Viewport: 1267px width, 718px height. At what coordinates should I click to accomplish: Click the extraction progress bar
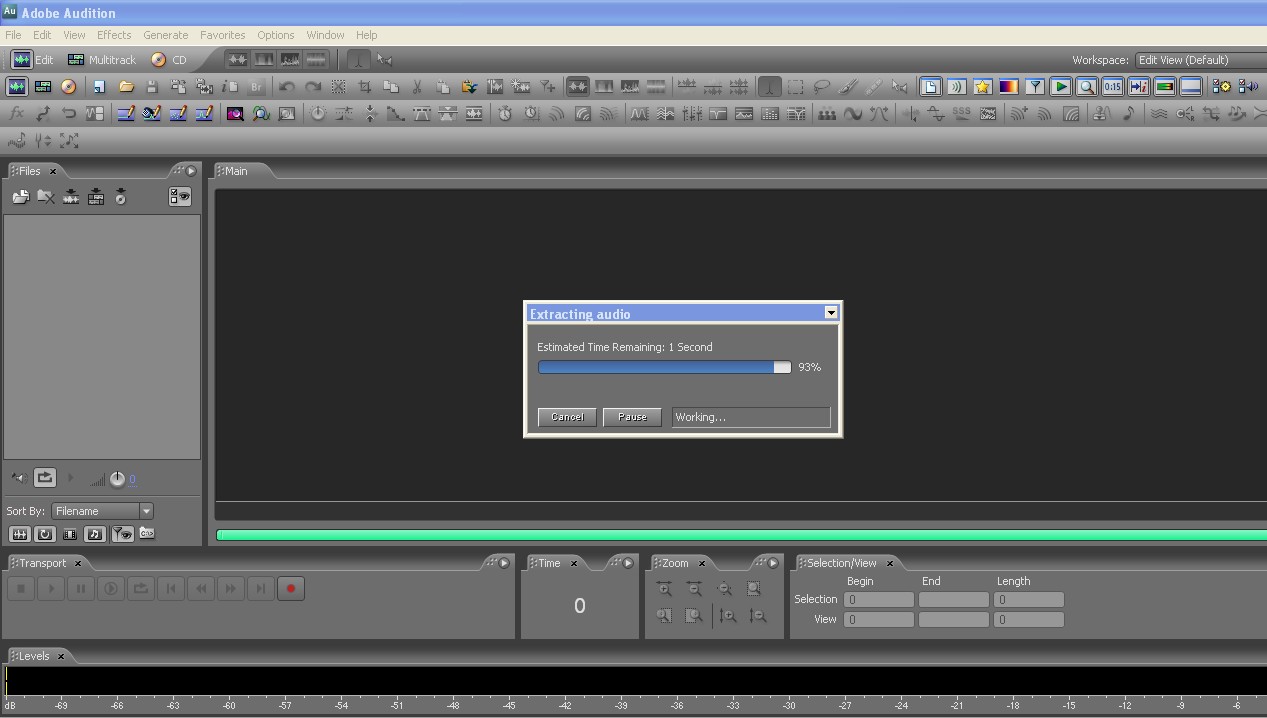[x=664, y=367]
